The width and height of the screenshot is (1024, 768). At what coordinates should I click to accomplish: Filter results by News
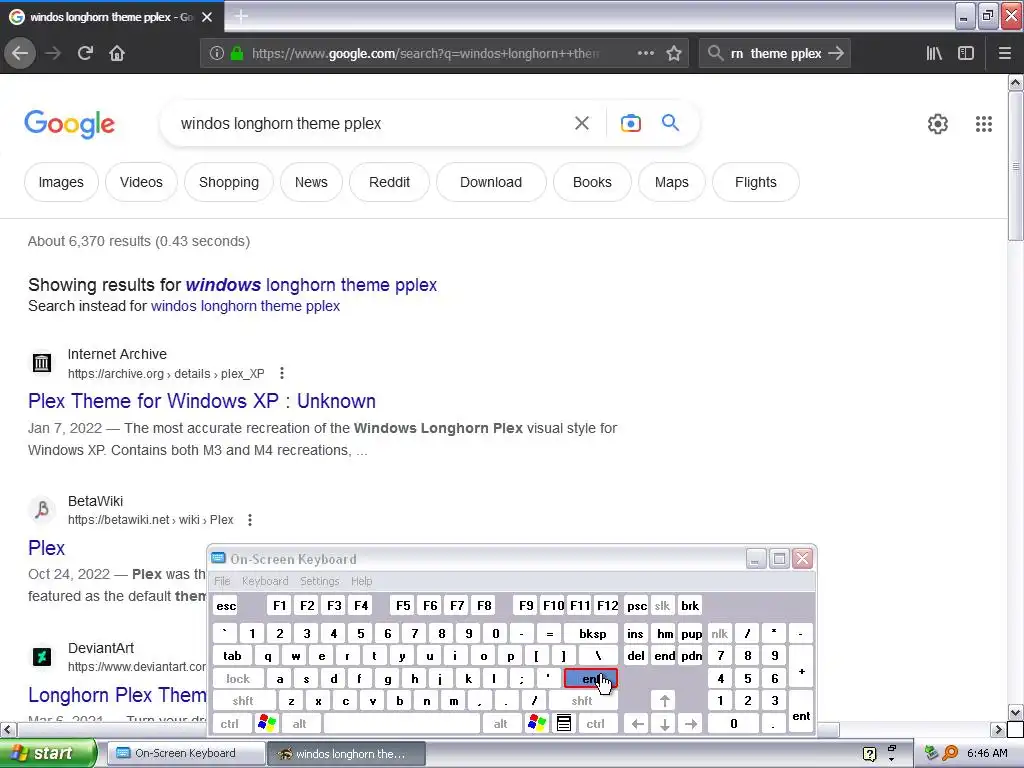[x=311, y=182]
